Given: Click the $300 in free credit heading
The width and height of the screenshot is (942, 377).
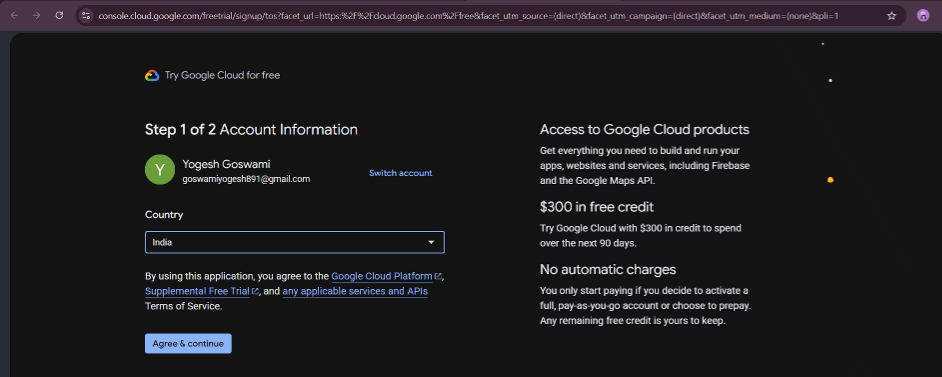Looking at the screenshot, I should [597, 207].
